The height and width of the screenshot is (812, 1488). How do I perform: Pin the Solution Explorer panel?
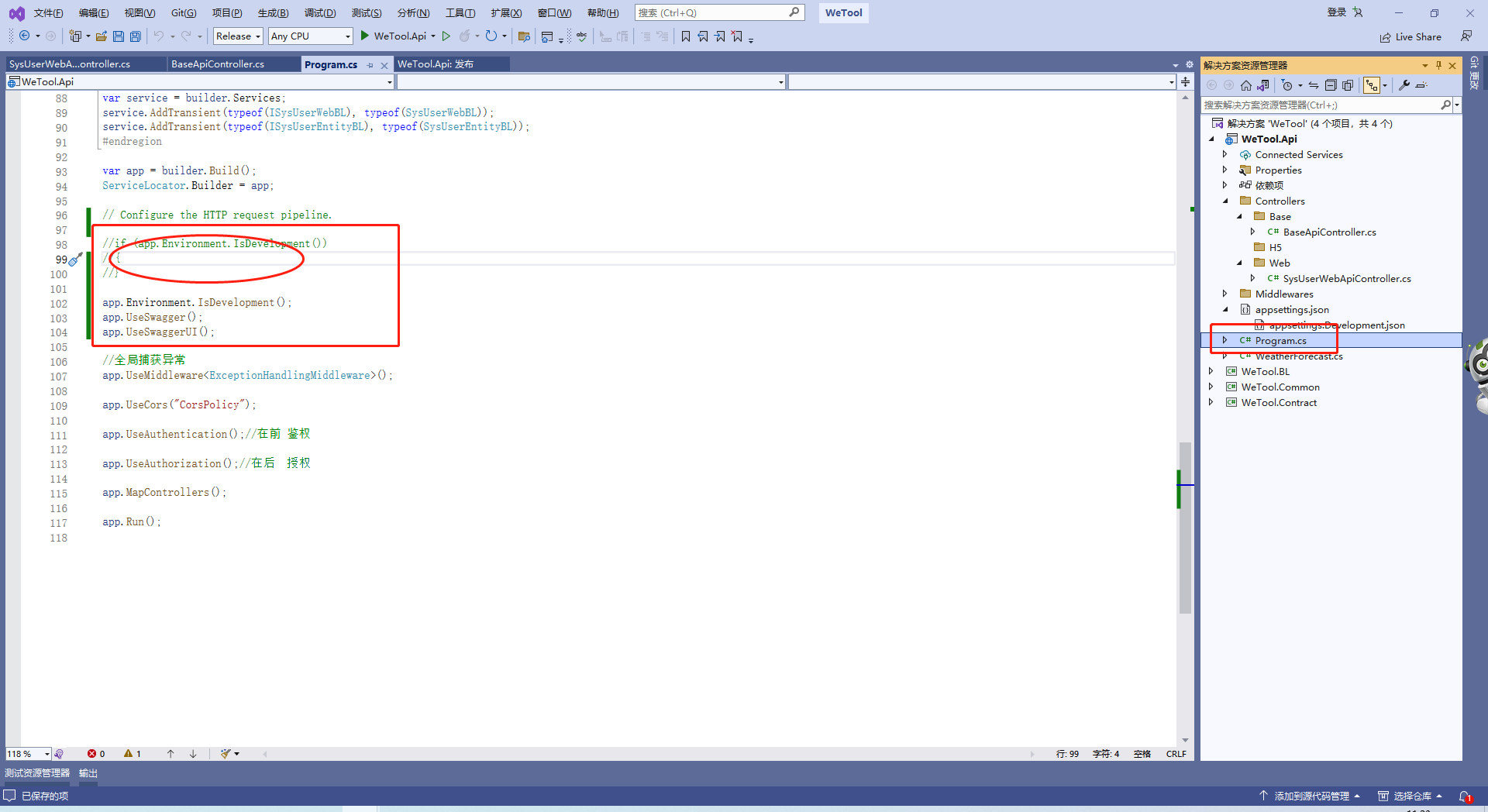pyautogui.click(x=1439, y=65)
